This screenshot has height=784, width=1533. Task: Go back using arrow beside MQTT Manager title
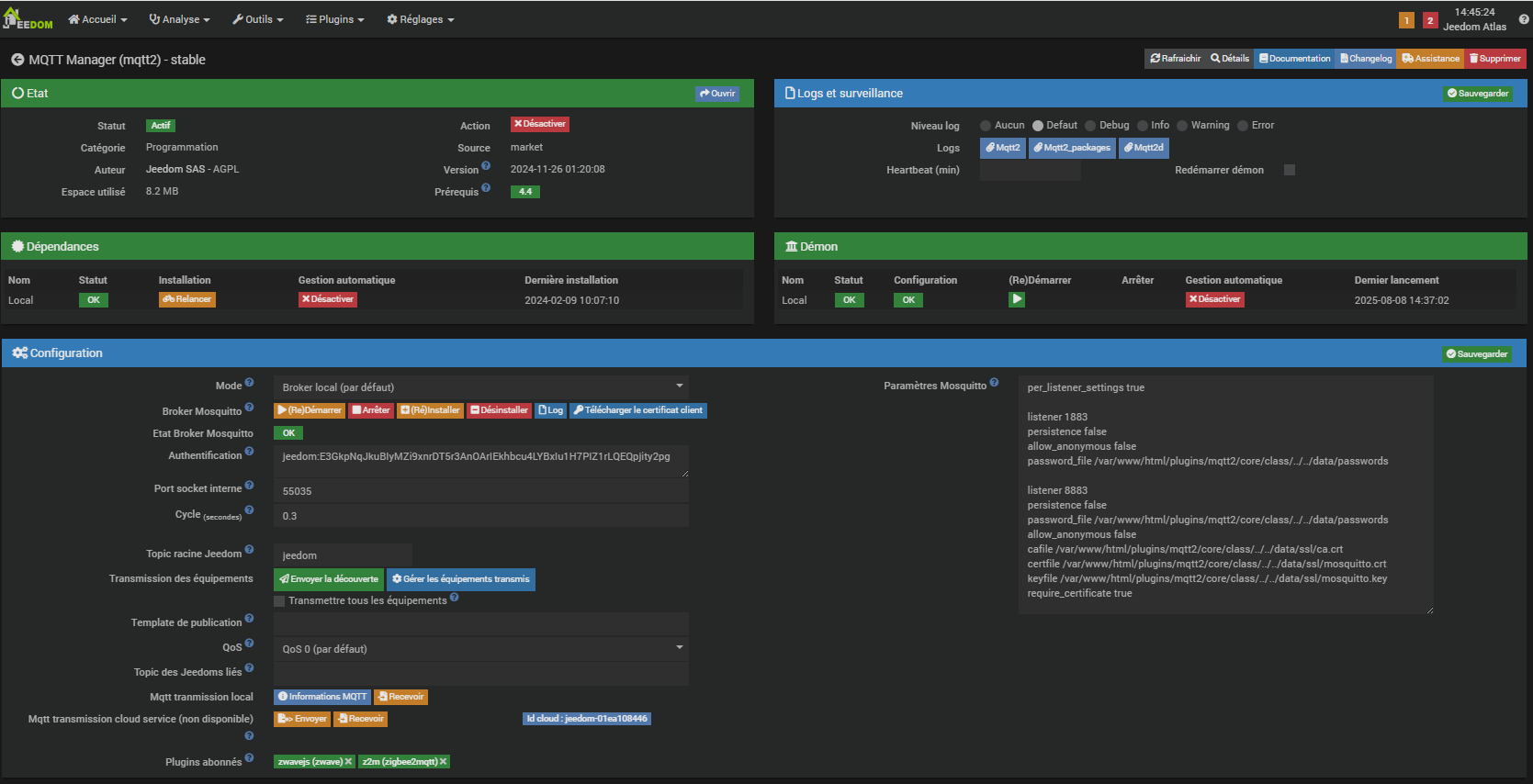17,60
